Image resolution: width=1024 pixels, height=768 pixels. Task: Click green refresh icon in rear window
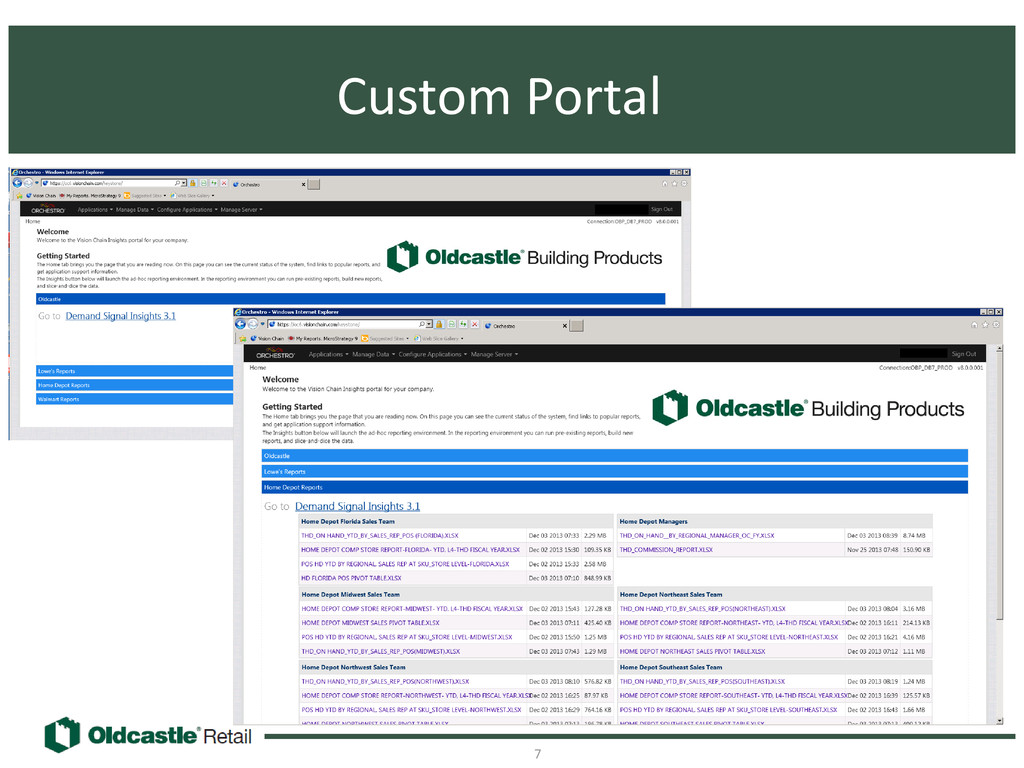214,183
